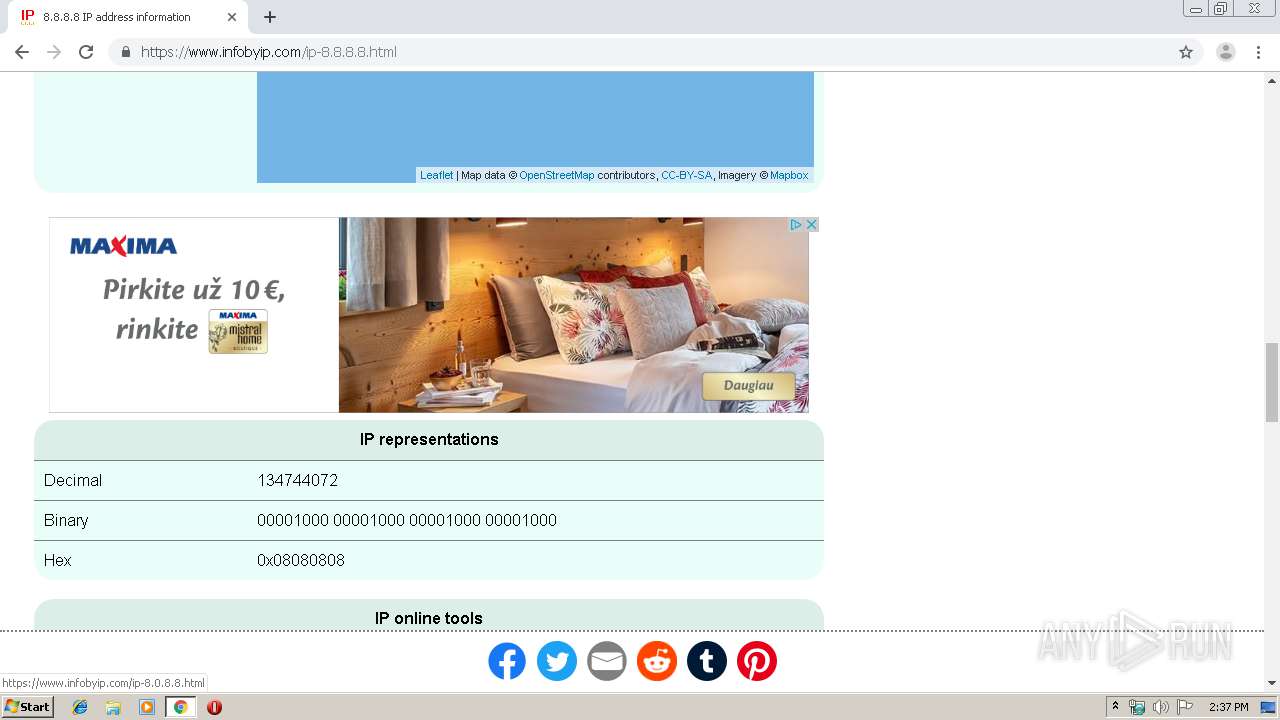This screenshot has width=1280, height=720.
Task: Share the page via the email icon
Action: click(x=607, y=661)
